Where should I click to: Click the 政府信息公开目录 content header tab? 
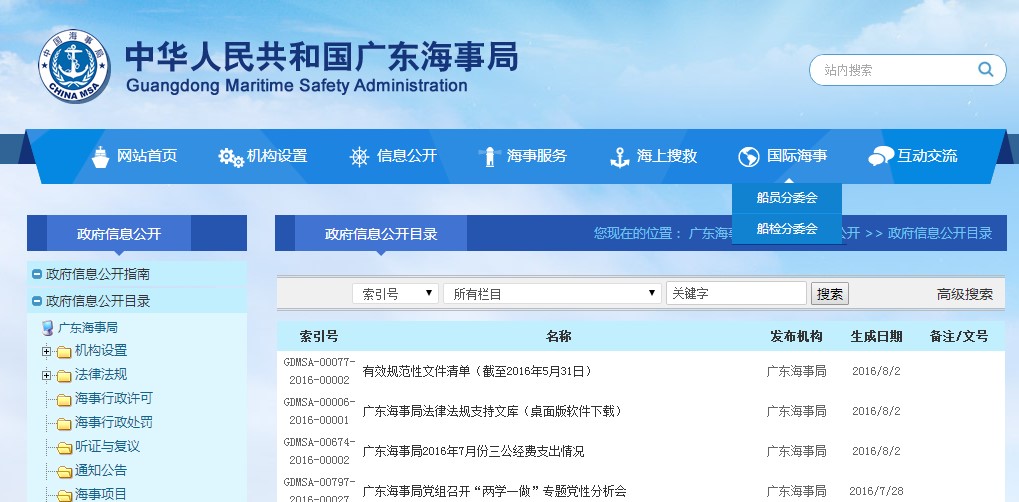click(x=381, y=233)
